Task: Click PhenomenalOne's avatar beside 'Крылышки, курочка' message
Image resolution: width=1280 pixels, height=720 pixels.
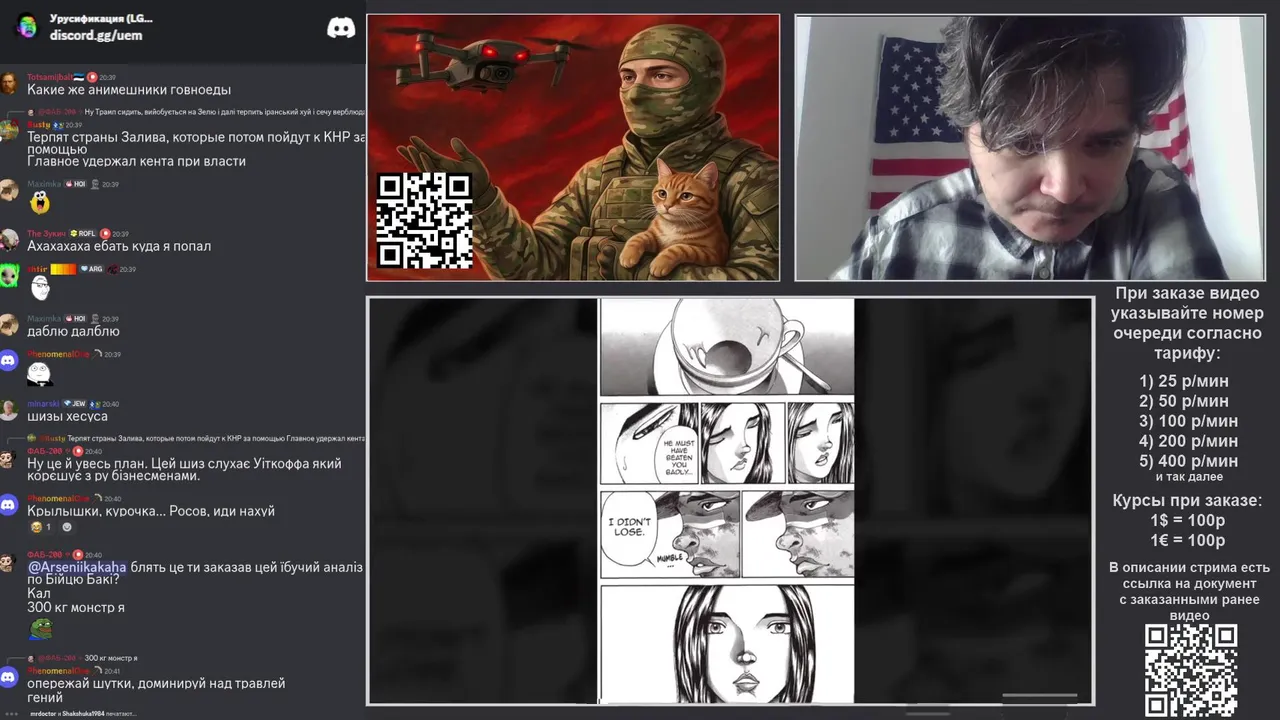Action: (9, 506)
